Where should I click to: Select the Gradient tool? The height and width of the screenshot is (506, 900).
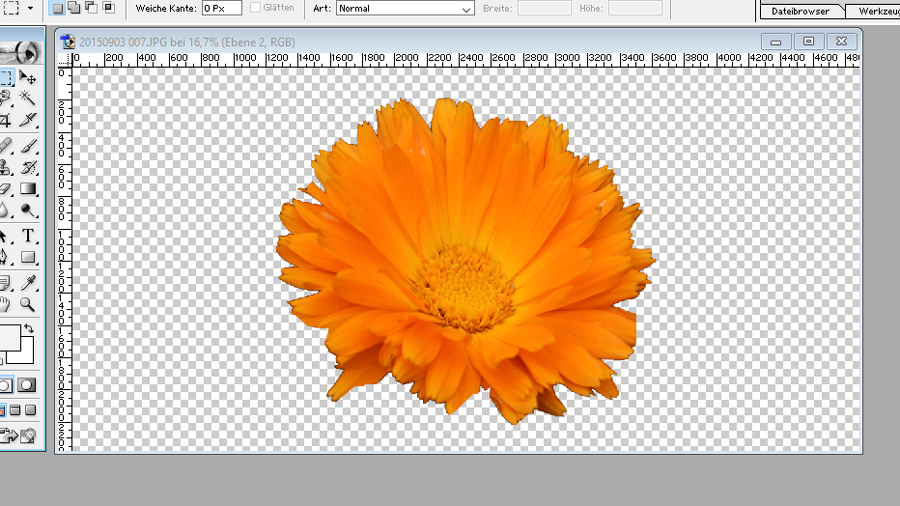[x=28, y=188]
